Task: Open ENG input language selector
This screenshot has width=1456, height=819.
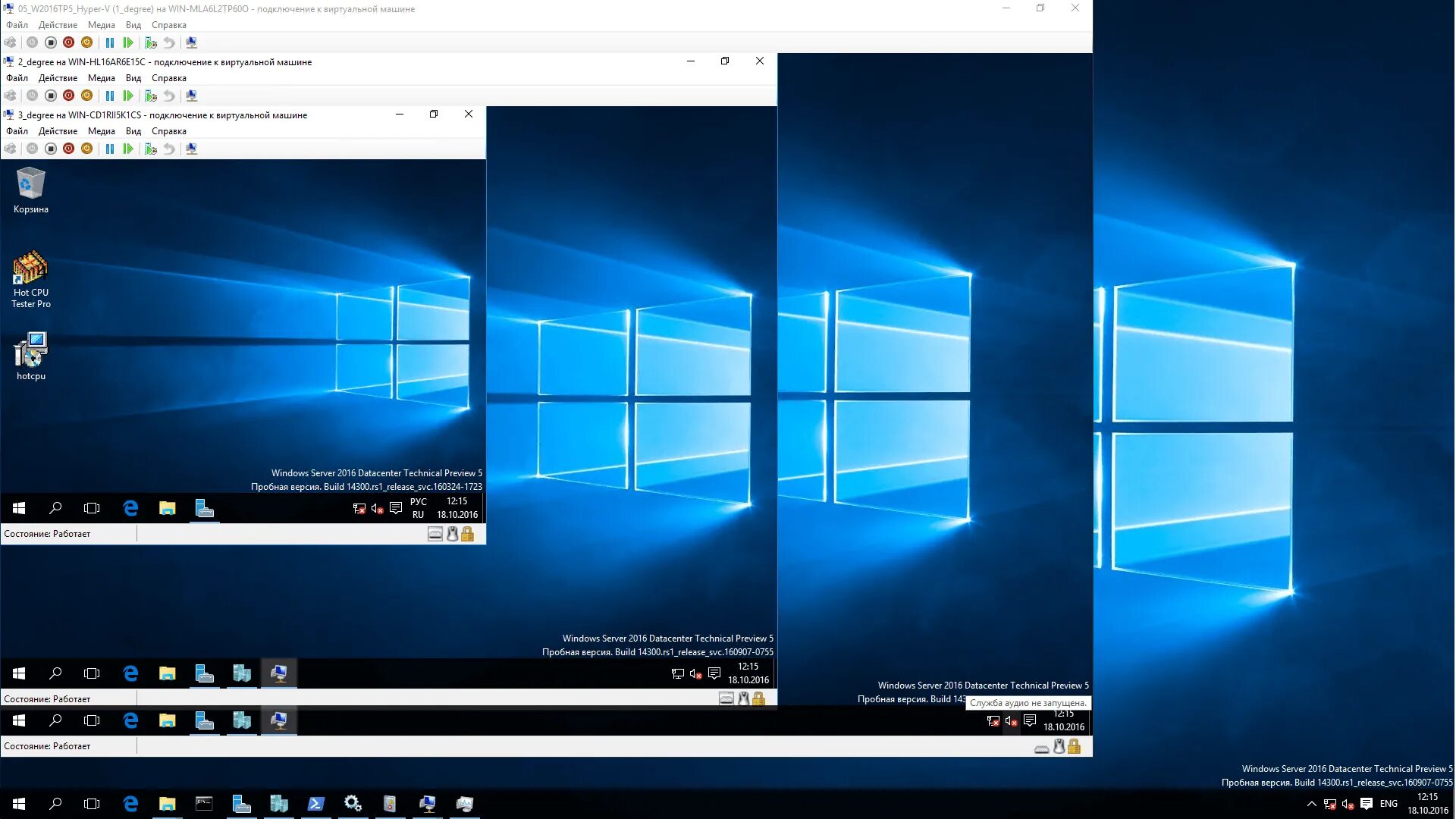Action: pos(1389,804)
